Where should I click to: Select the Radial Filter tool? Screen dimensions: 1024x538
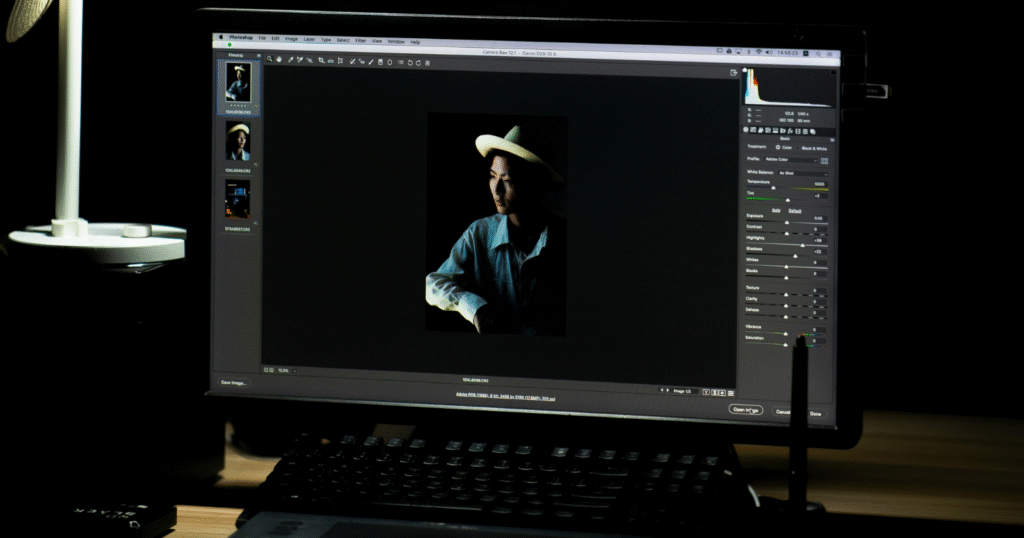(389, 62)
